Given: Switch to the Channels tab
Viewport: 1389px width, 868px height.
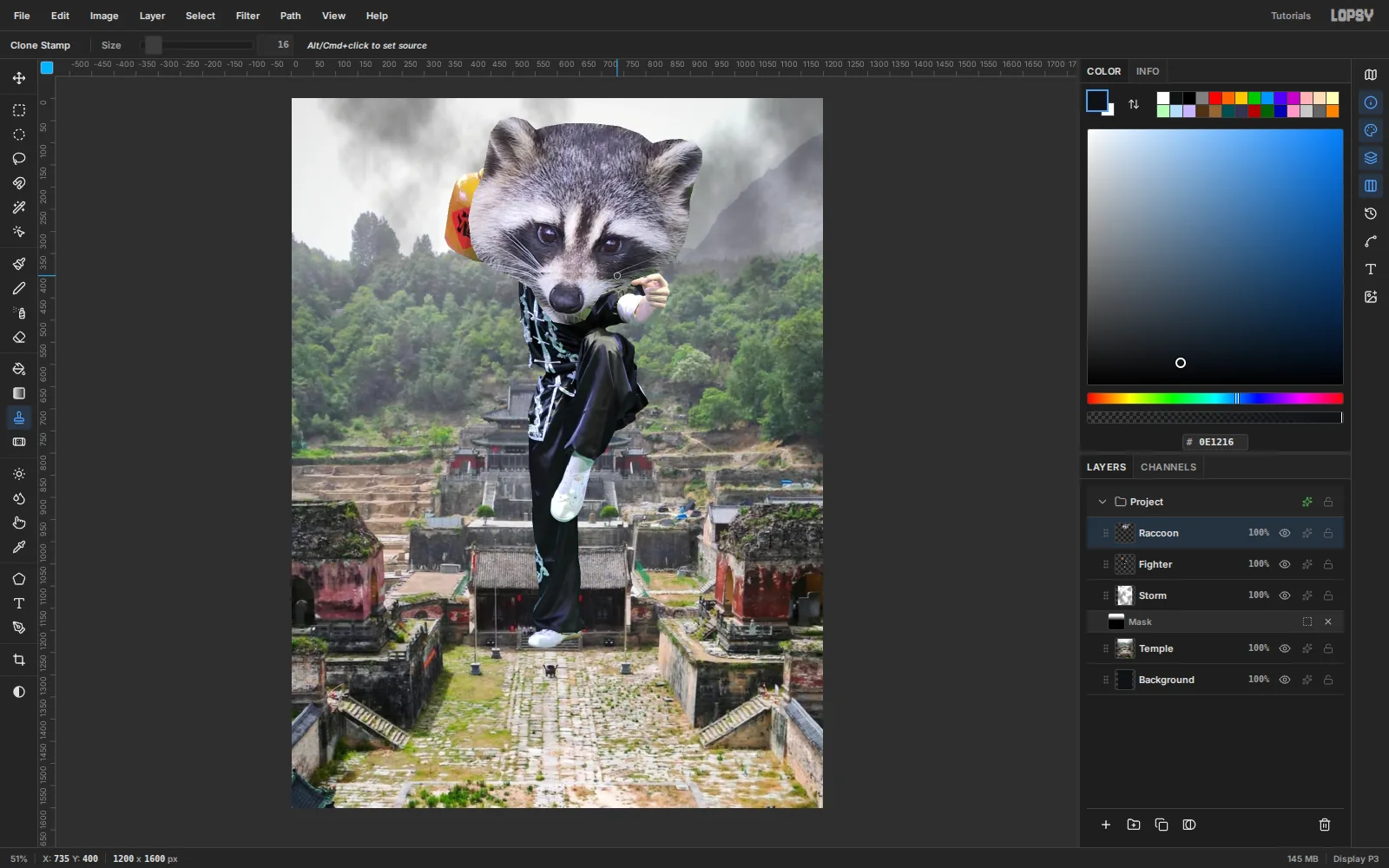Looking at the screenshot, I should click(1168, 467).
